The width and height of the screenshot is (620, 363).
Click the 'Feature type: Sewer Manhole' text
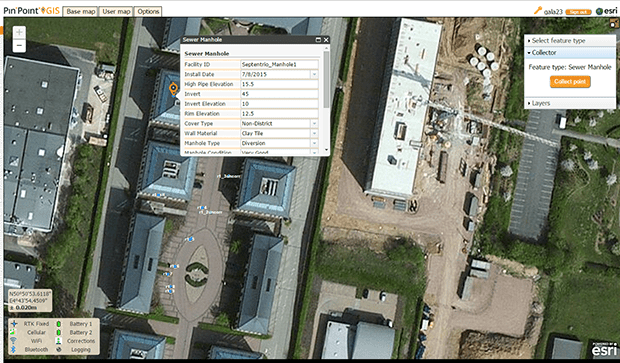point(570,67)
